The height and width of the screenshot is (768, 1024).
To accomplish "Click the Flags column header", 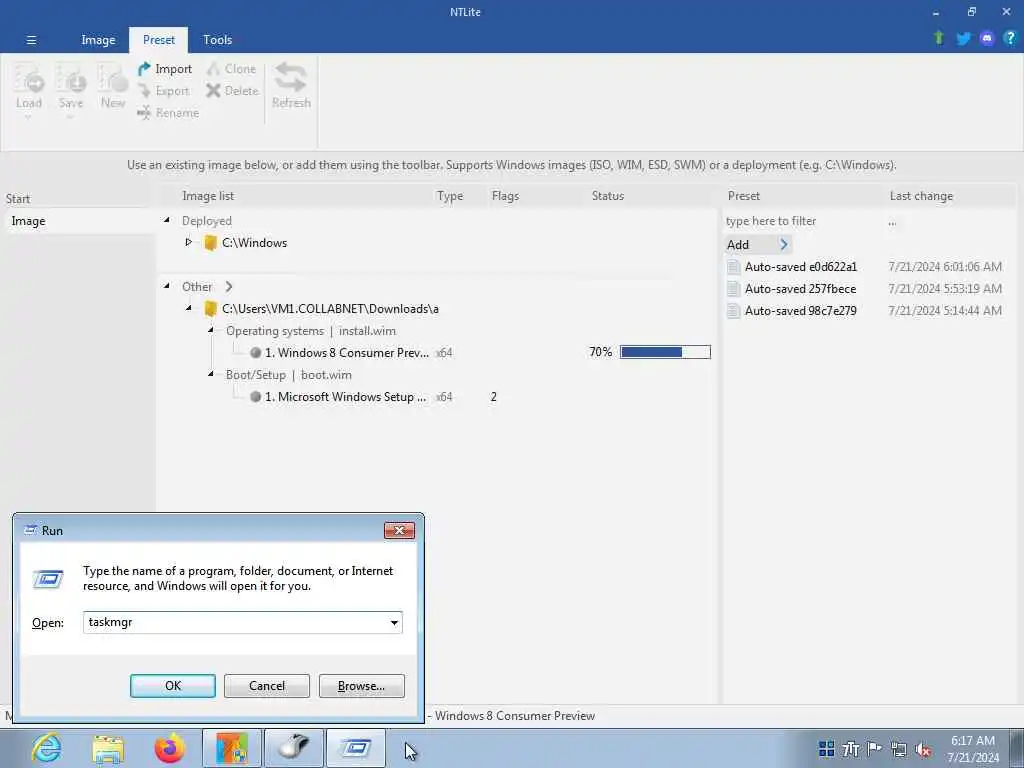I will click(x=505, y=196).
